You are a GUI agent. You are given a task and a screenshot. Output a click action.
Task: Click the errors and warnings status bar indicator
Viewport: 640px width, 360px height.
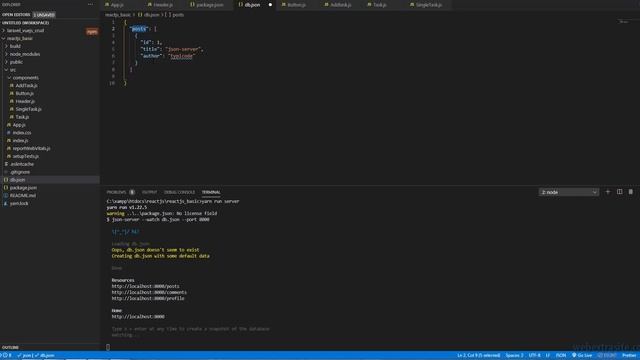[x=7, y=356]
